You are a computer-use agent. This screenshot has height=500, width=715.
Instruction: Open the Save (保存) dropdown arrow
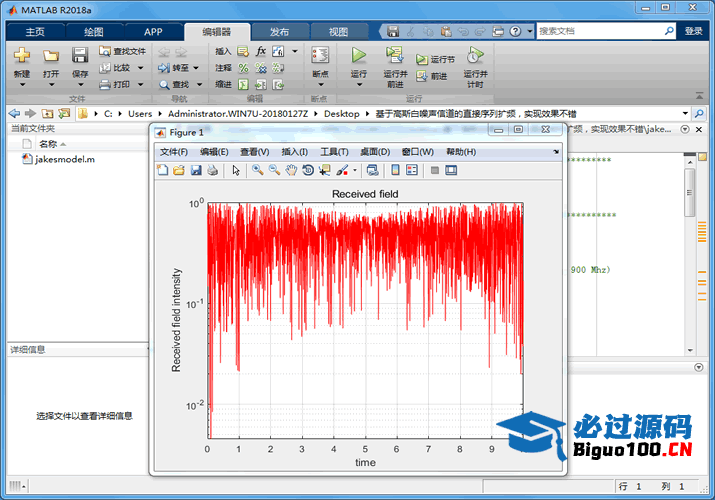pyautogui.click(x=80, y=87)
